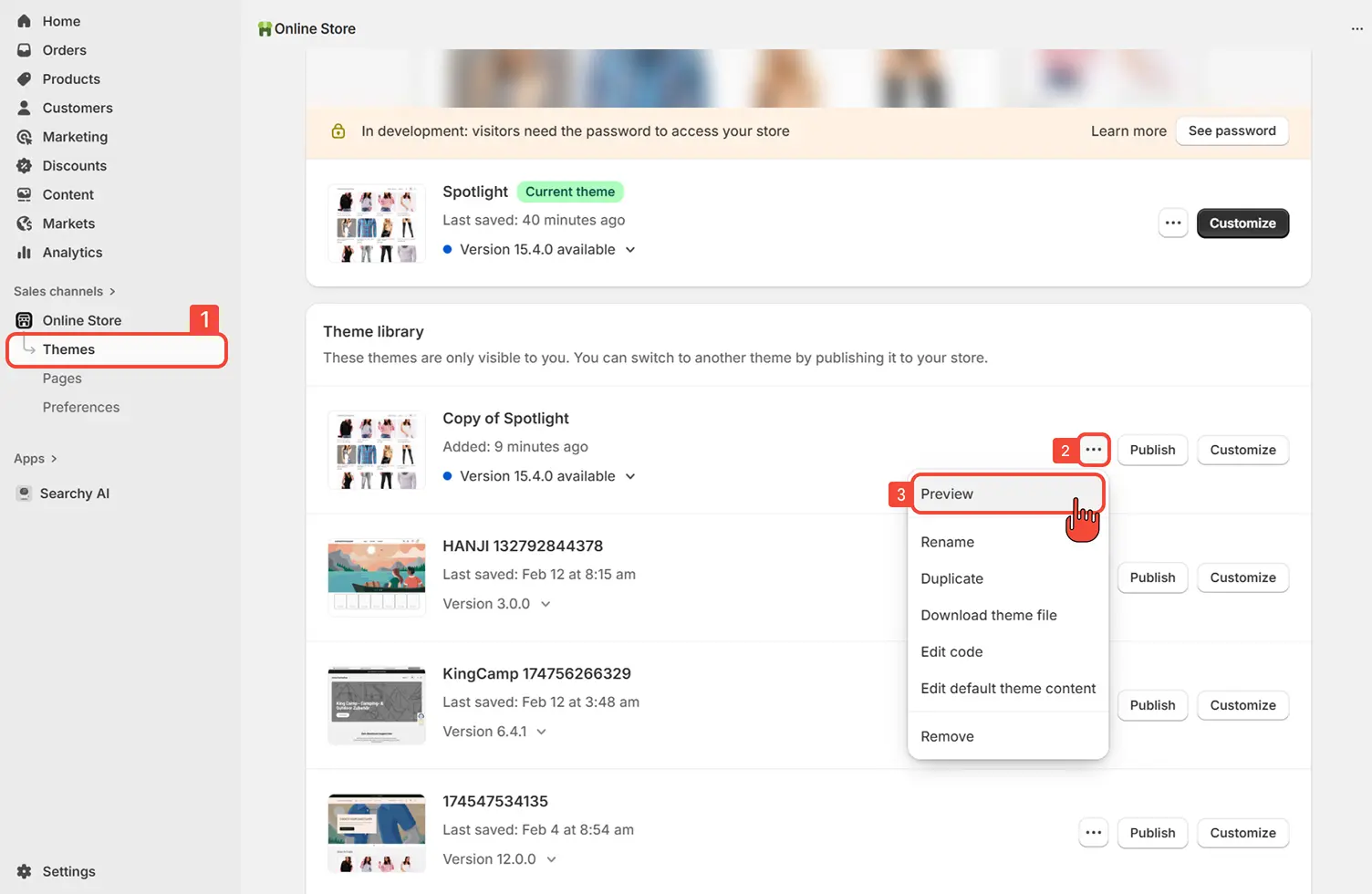Expand the Version 15.4.0 dropdown for Spotlight
Image resolution: width=1372 pixels, height=894 pixels.
[x=630, y=249]
